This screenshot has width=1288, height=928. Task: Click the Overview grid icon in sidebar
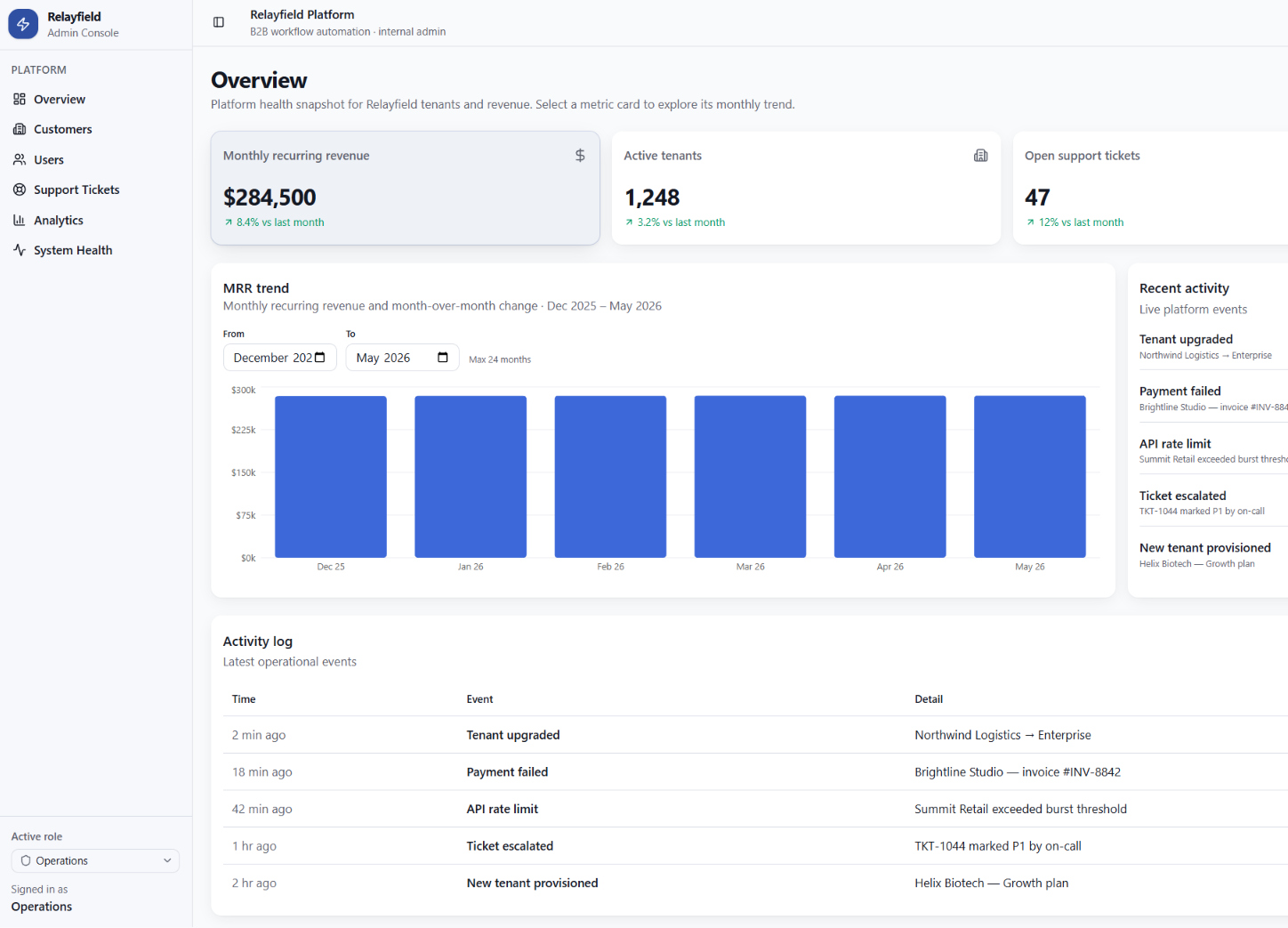20,99
